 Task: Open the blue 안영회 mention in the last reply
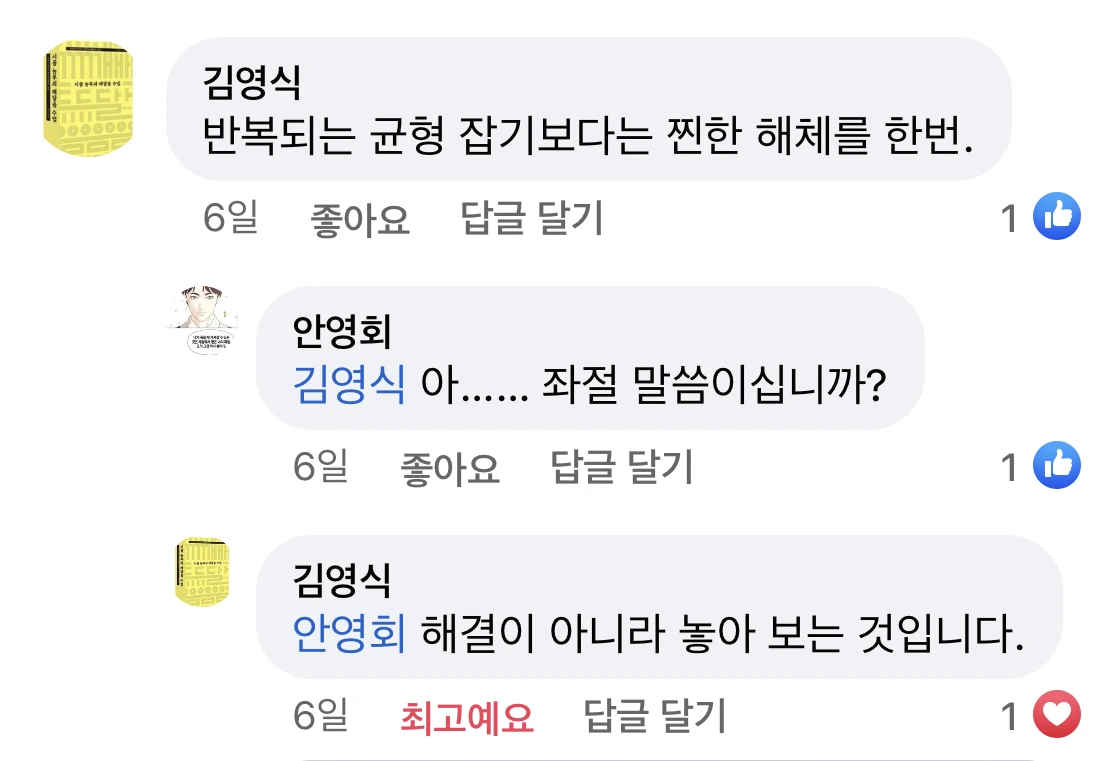pyautogui.click(x=349, y=633)
